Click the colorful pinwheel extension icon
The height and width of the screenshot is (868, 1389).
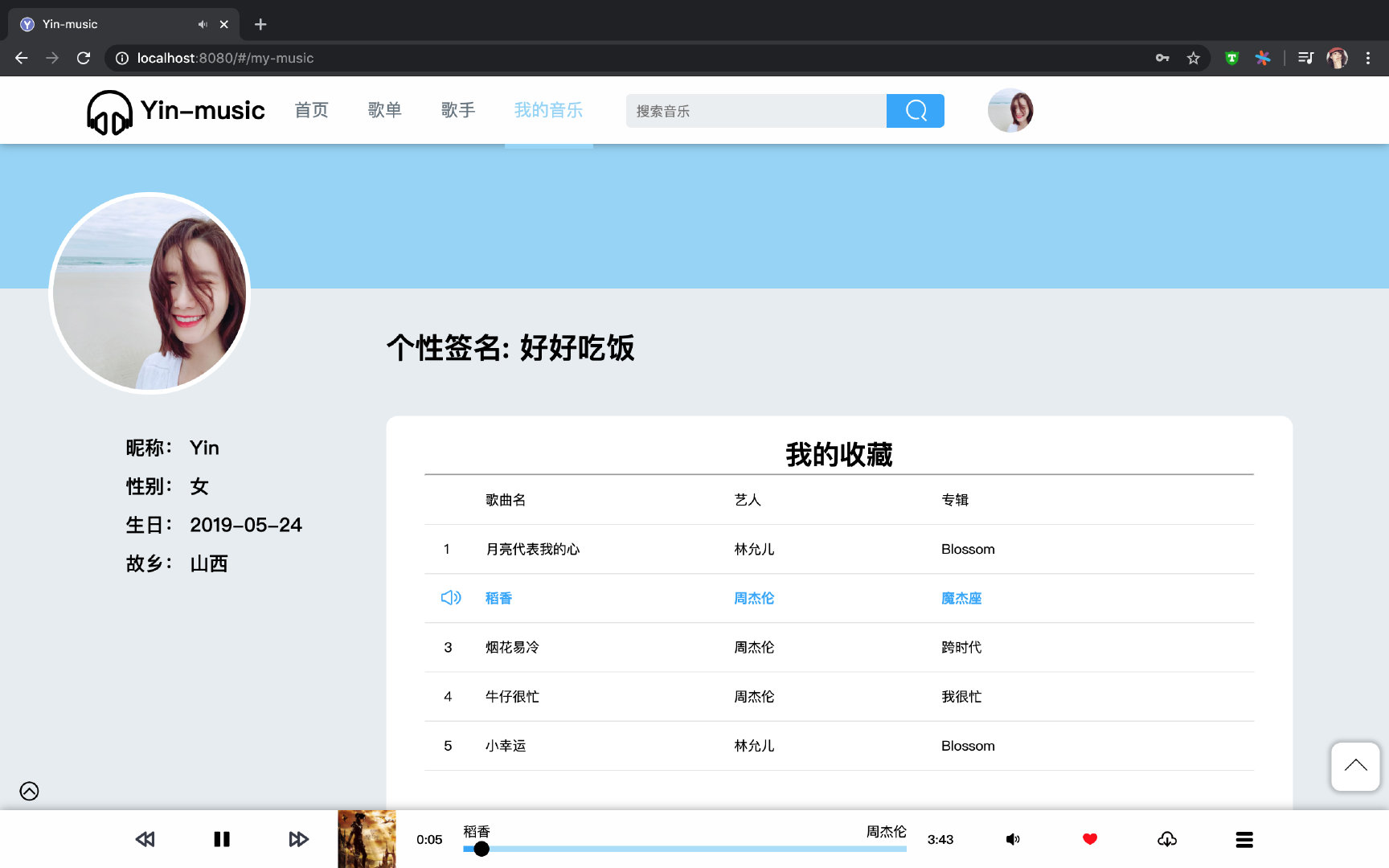click(1263, 58)
